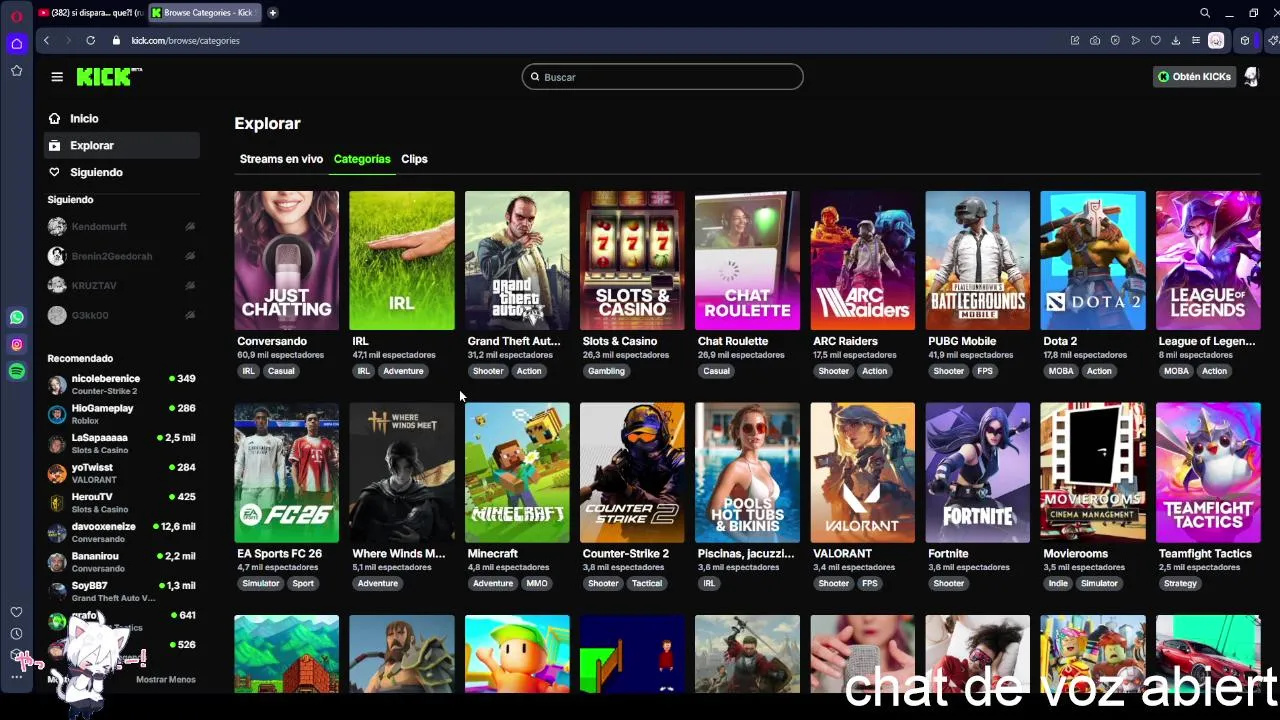Open the Kick hamburger menu

click(57, 77)
